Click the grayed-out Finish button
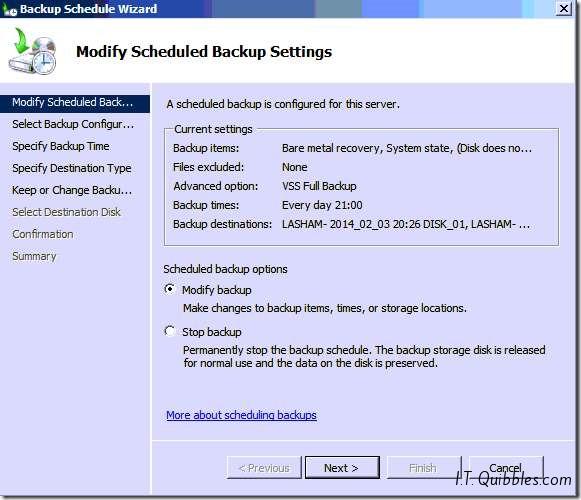Screen dimensions: 581x500 tap(424, 468)
